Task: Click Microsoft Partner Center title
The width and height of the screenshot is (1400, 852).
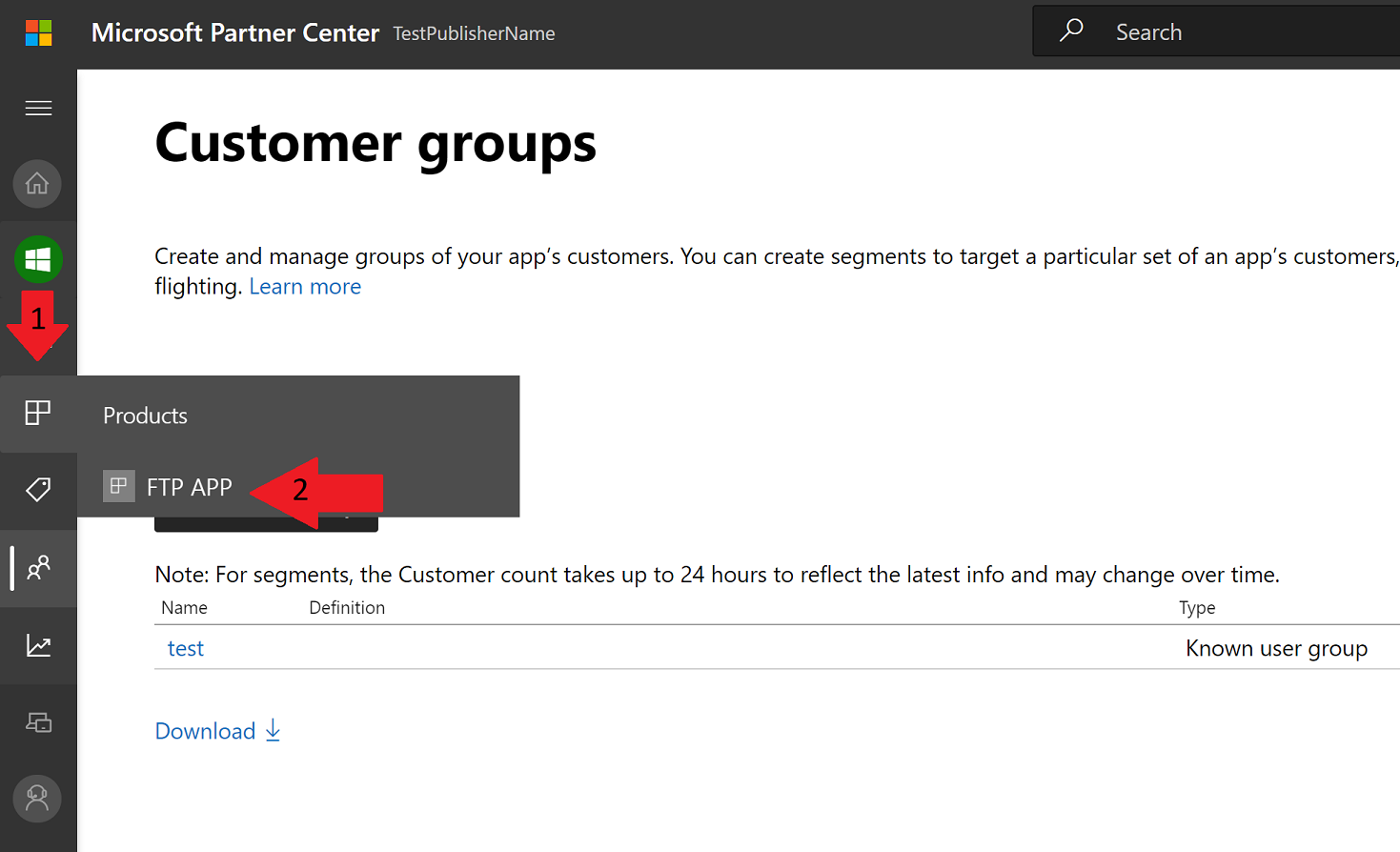Action: coord(235,32)
